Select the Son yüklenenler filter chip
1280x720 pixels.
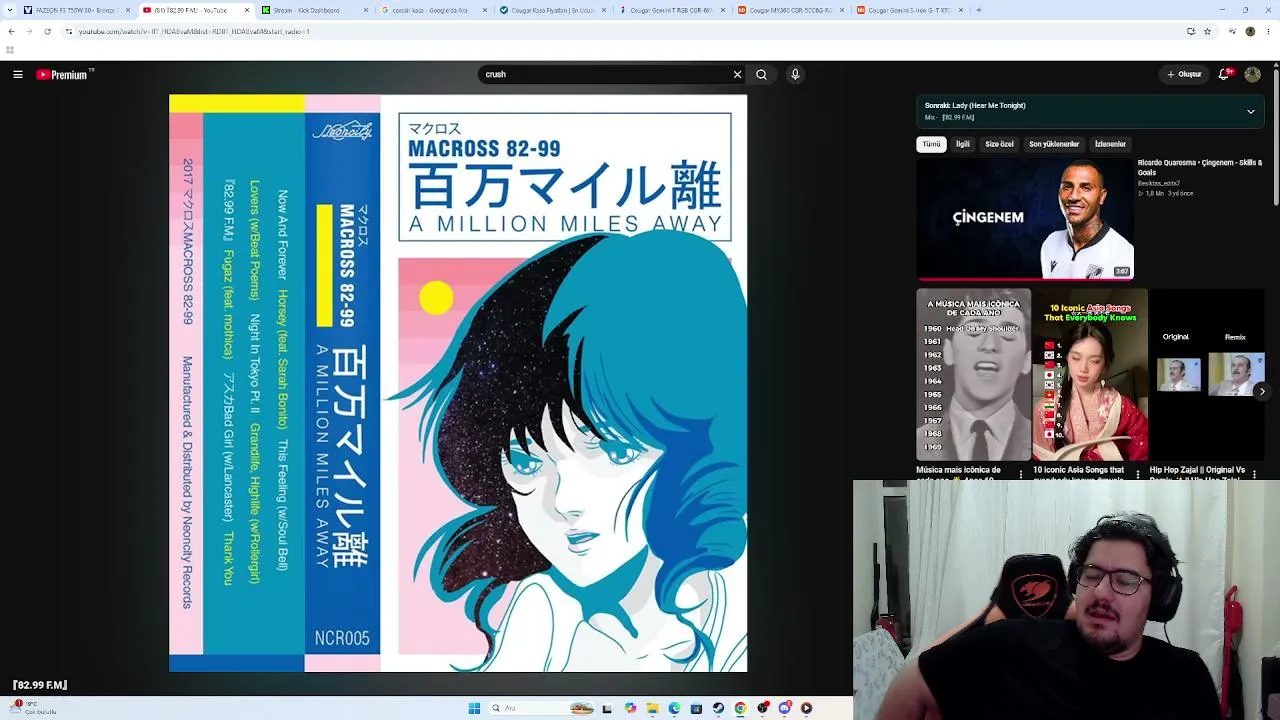point(1054,144)
